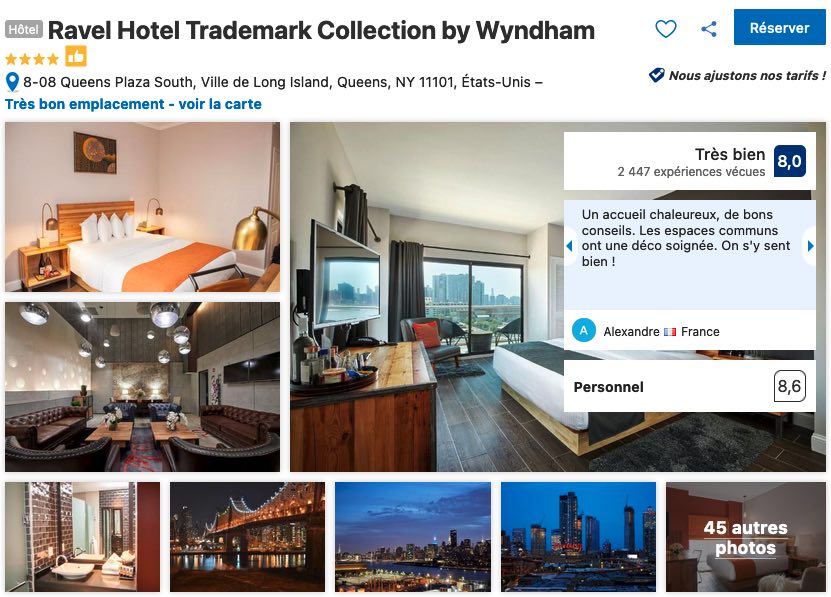The width and height of the screenshot is (831, 597).
Task: Click the four-star rating icons
Action: (32, 59)
